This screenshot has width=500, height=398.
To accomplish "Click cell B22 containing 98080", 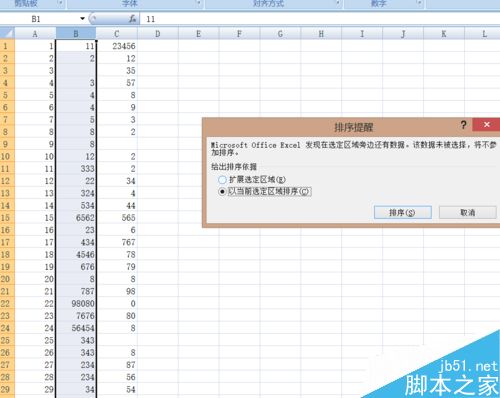I will pyautogui.click(x=76, y=303).
